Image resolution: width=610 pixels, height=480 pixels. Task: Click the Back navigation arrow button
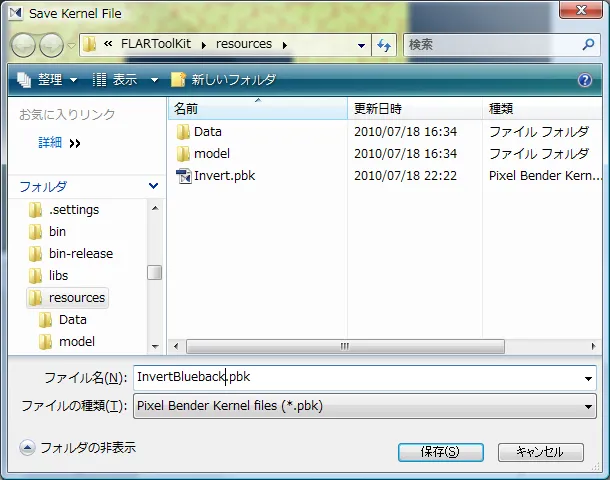click(x=23, y=46)
